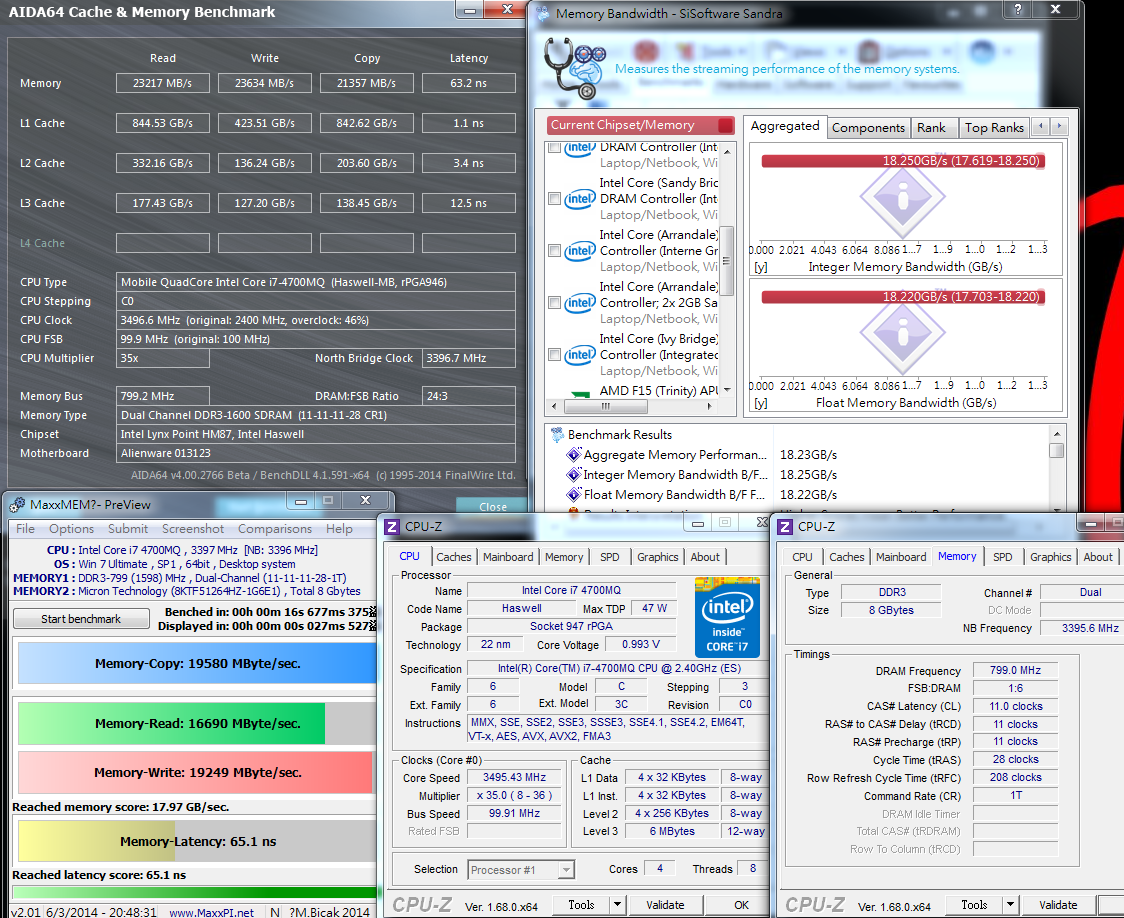Image resolution: width=1124 pixels, height=918 pixels.
Task: Tick checkbox for Ivy Bridge Integrated controller
Action: [x=554, y=355]
